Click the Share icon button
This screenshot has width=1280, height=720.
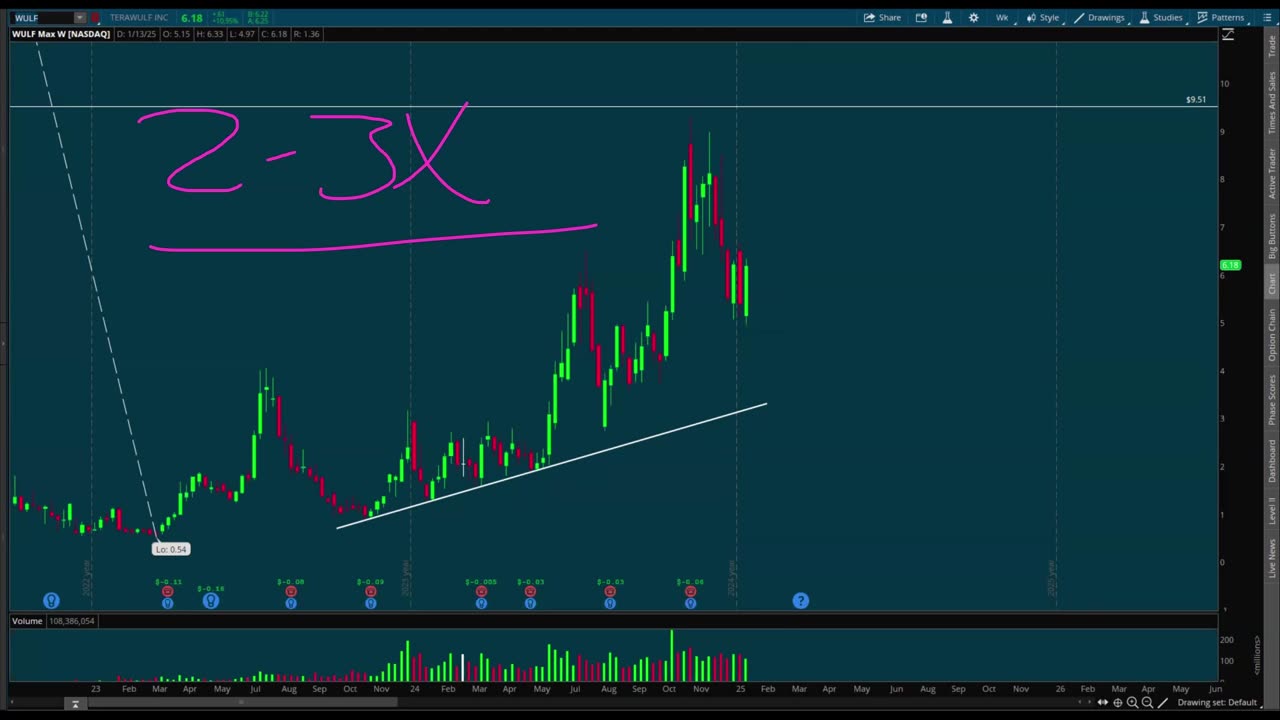(x=882, y=17)
